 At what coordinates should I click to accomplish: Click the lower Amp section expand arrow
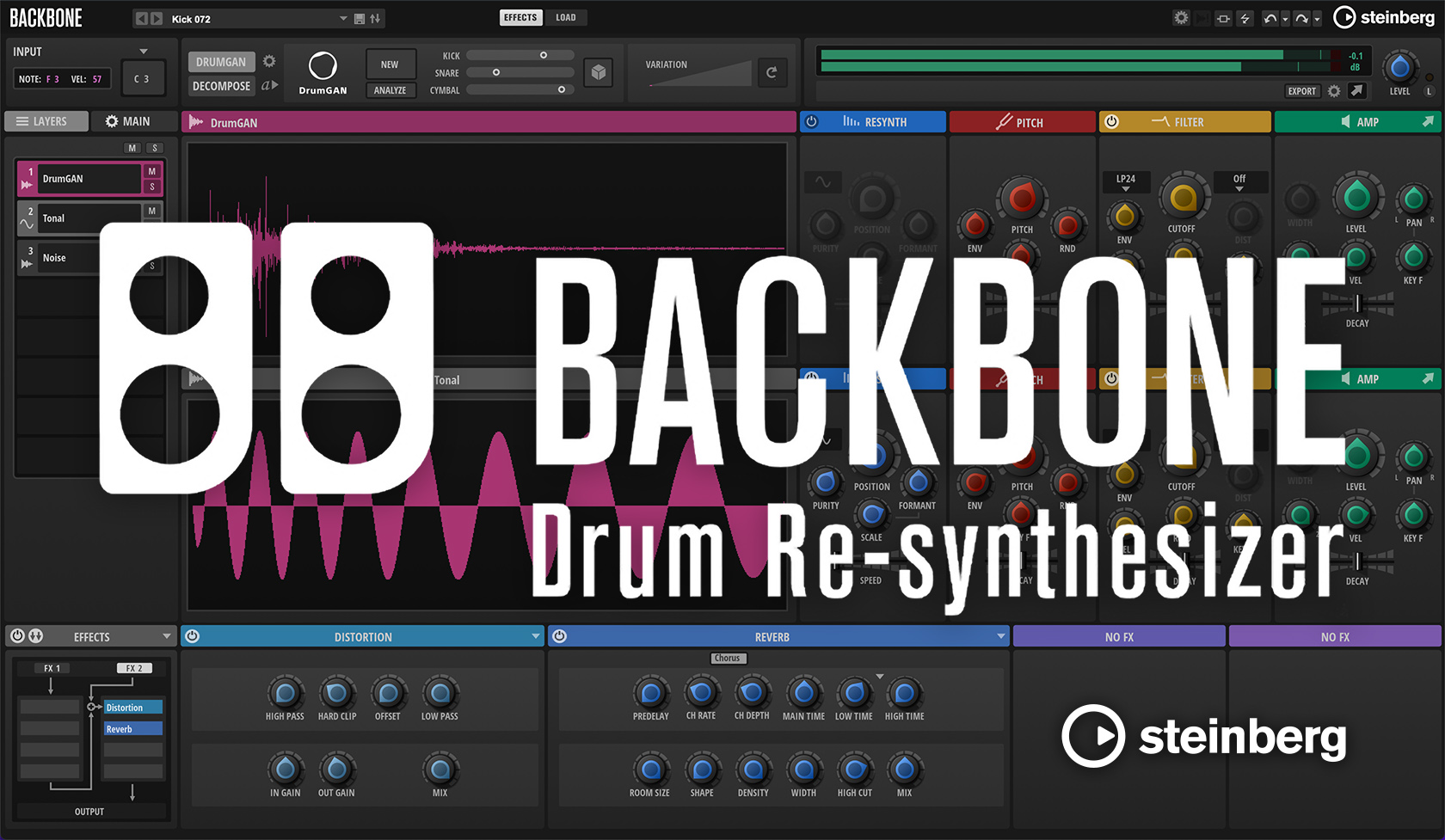pos(1428,379)
